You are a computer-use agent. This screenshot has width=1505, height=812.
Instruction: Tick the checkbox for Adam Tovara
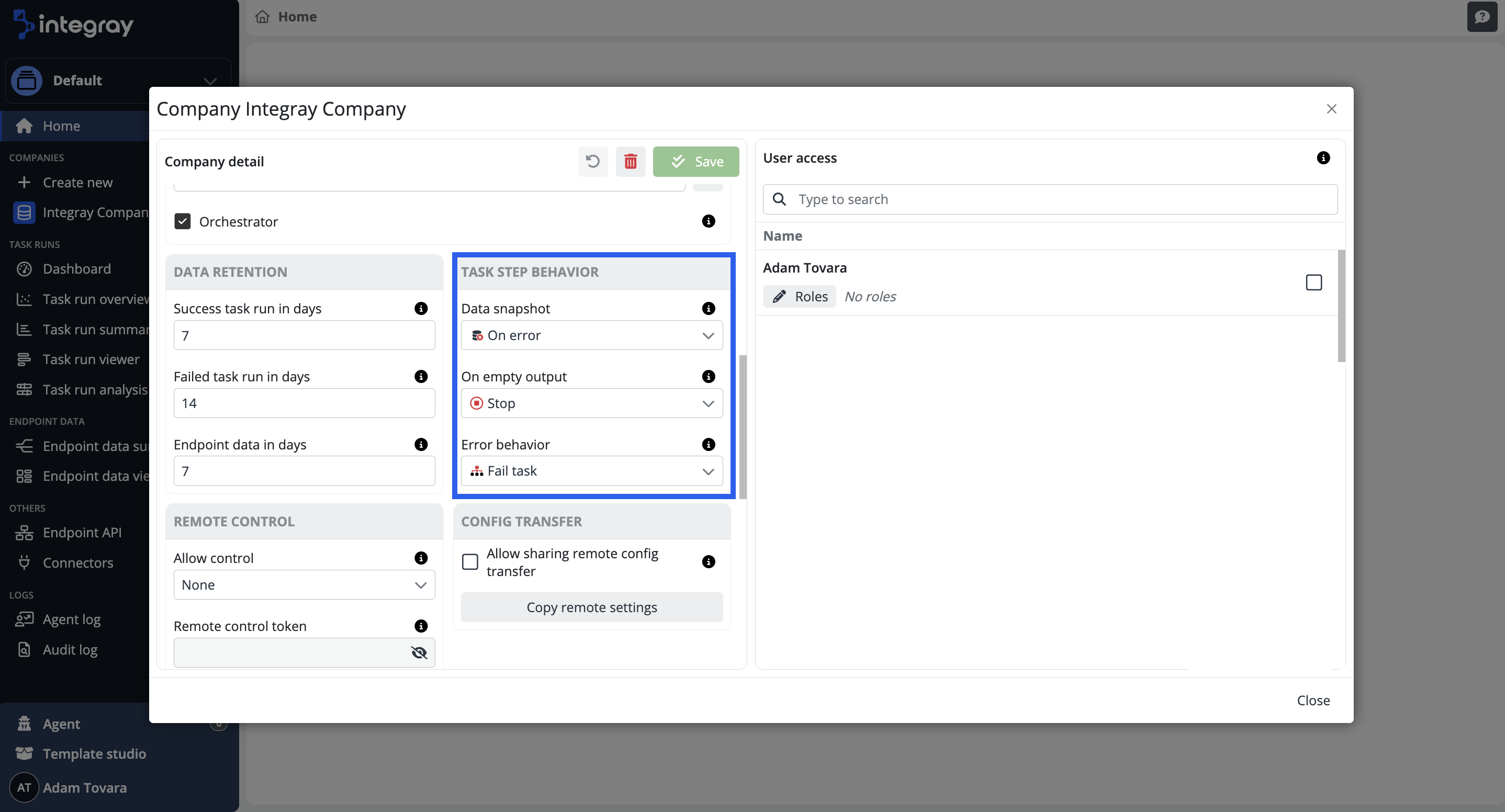1313,282
